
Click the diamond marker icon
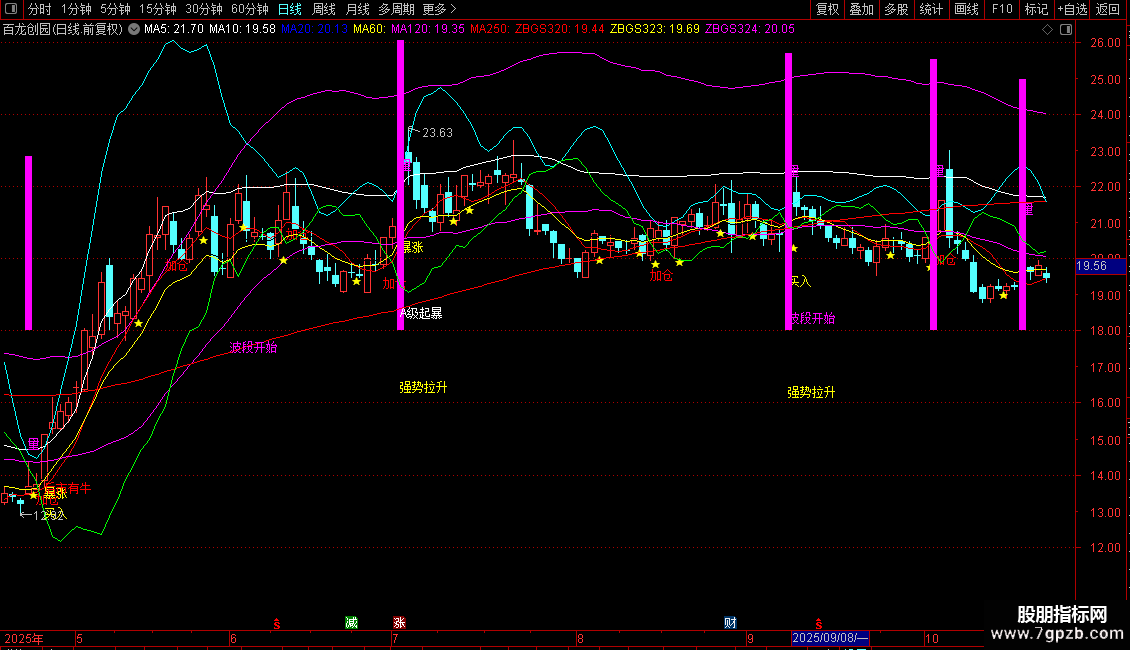pos(1048,30)
